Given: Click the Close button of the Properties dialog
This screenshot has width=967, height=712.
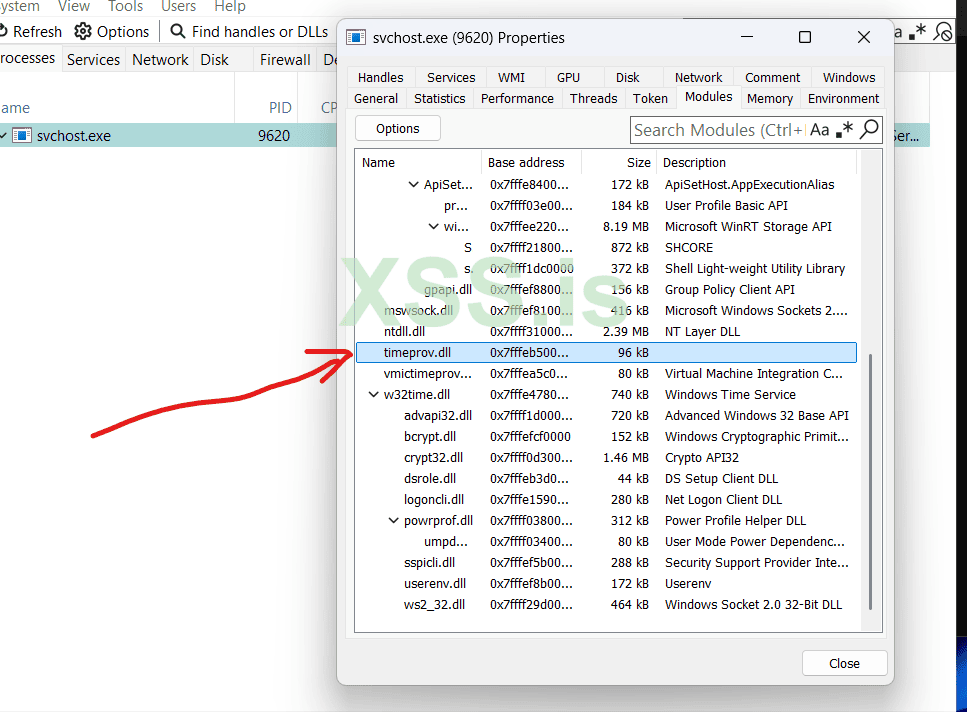Looking at the screenshot, I should (844, 663).
